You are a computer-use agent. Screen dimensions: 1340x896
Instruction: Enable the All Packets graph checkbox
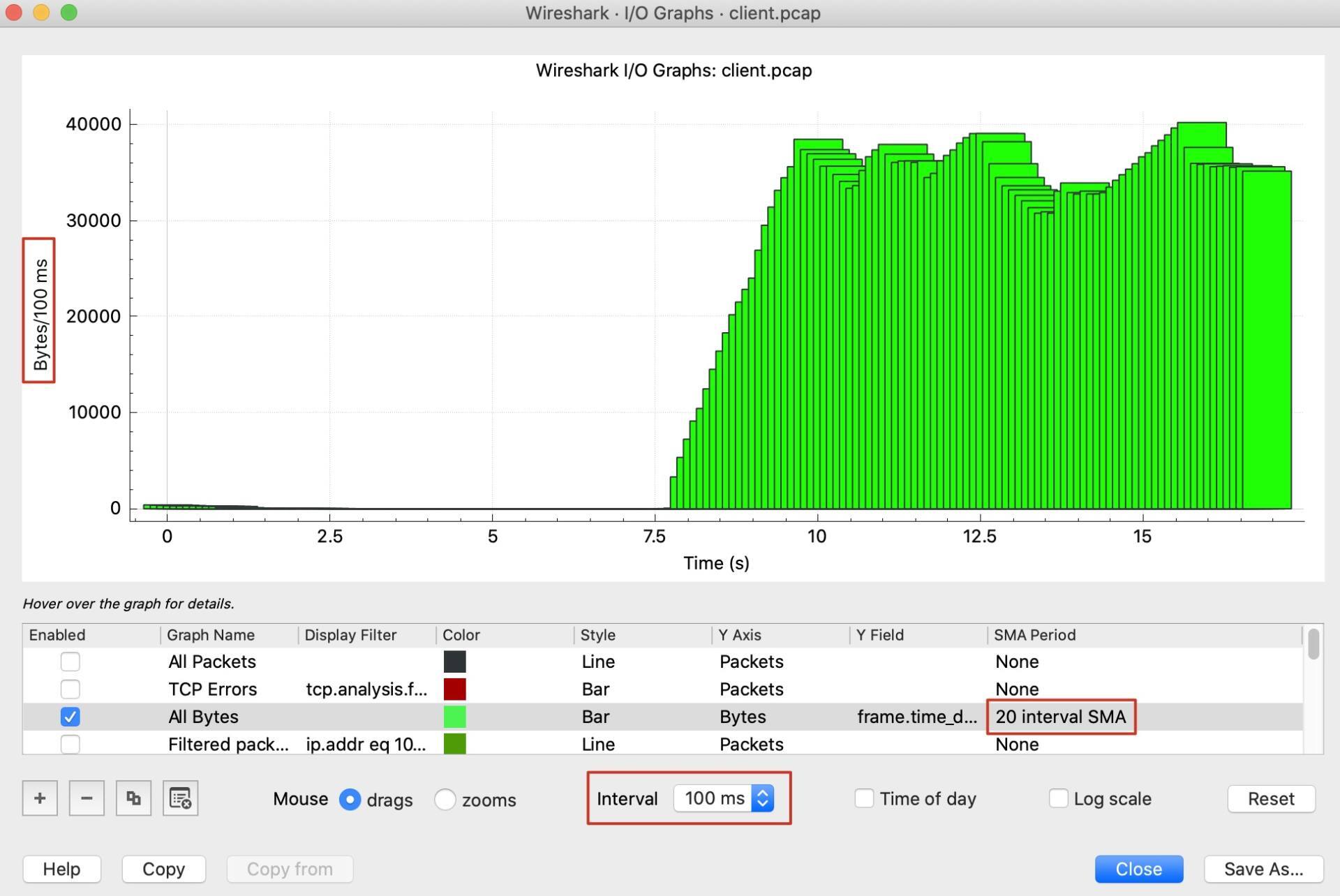pyautogui.click(x=69, y=661)
